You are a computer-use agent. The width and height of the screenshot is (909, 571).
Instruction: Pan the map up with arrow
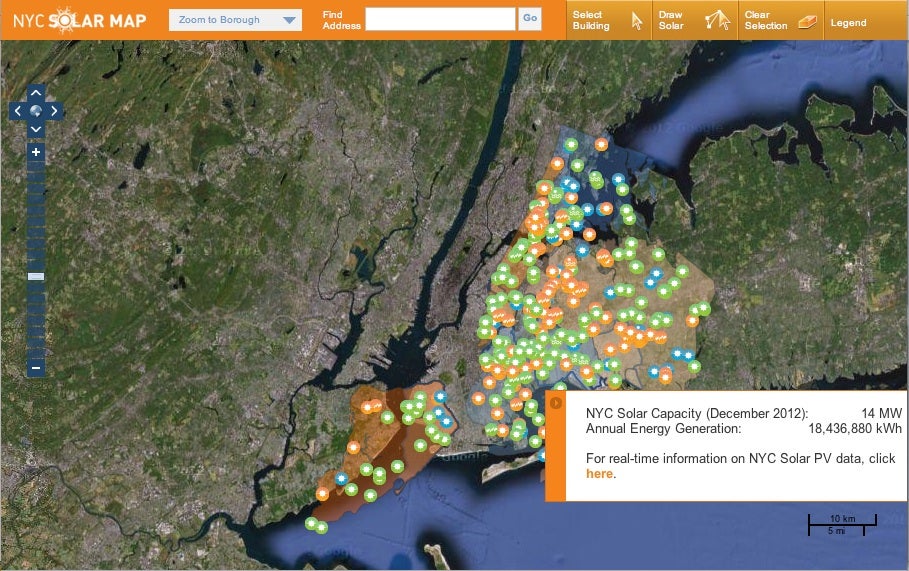(36, 93)
